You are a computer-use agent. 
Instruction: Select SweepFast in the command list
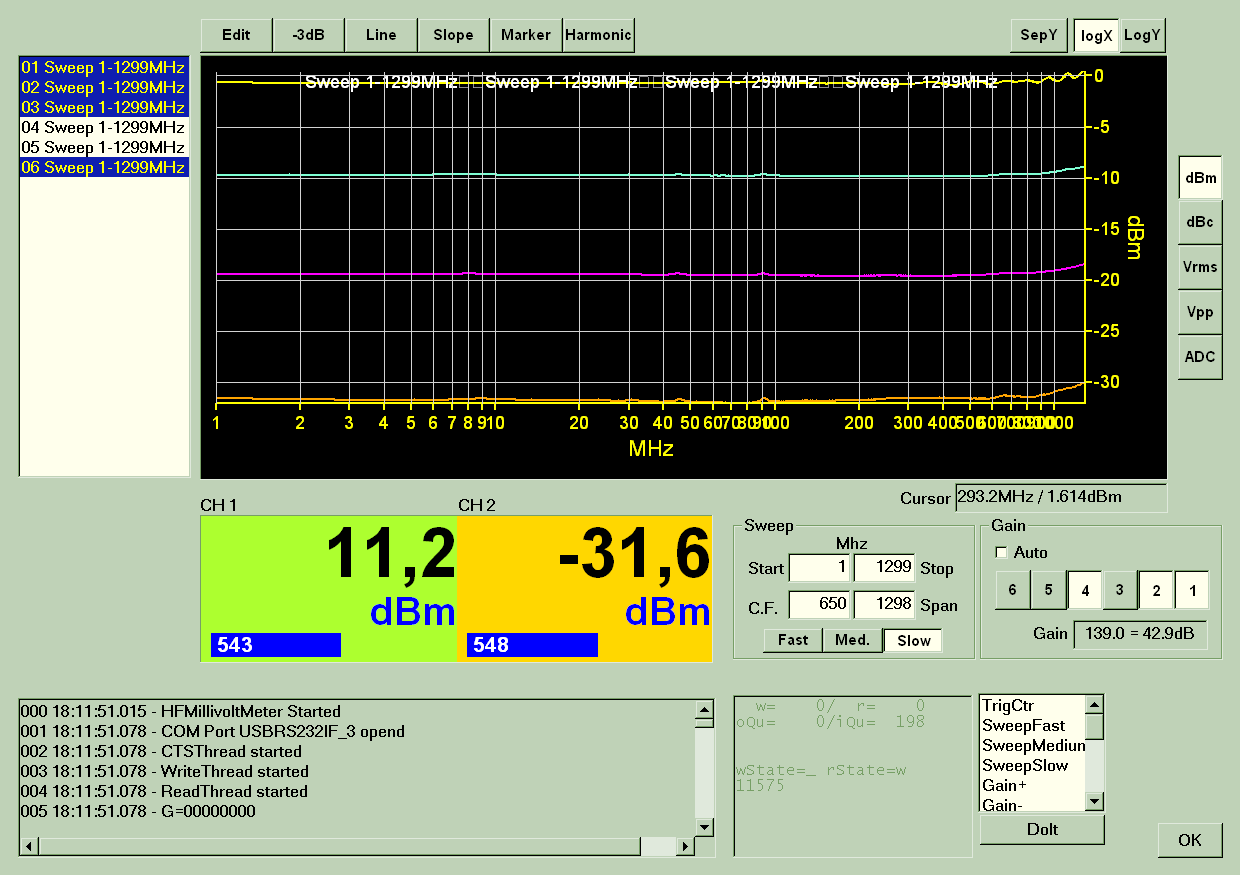tap(1032, 726)
